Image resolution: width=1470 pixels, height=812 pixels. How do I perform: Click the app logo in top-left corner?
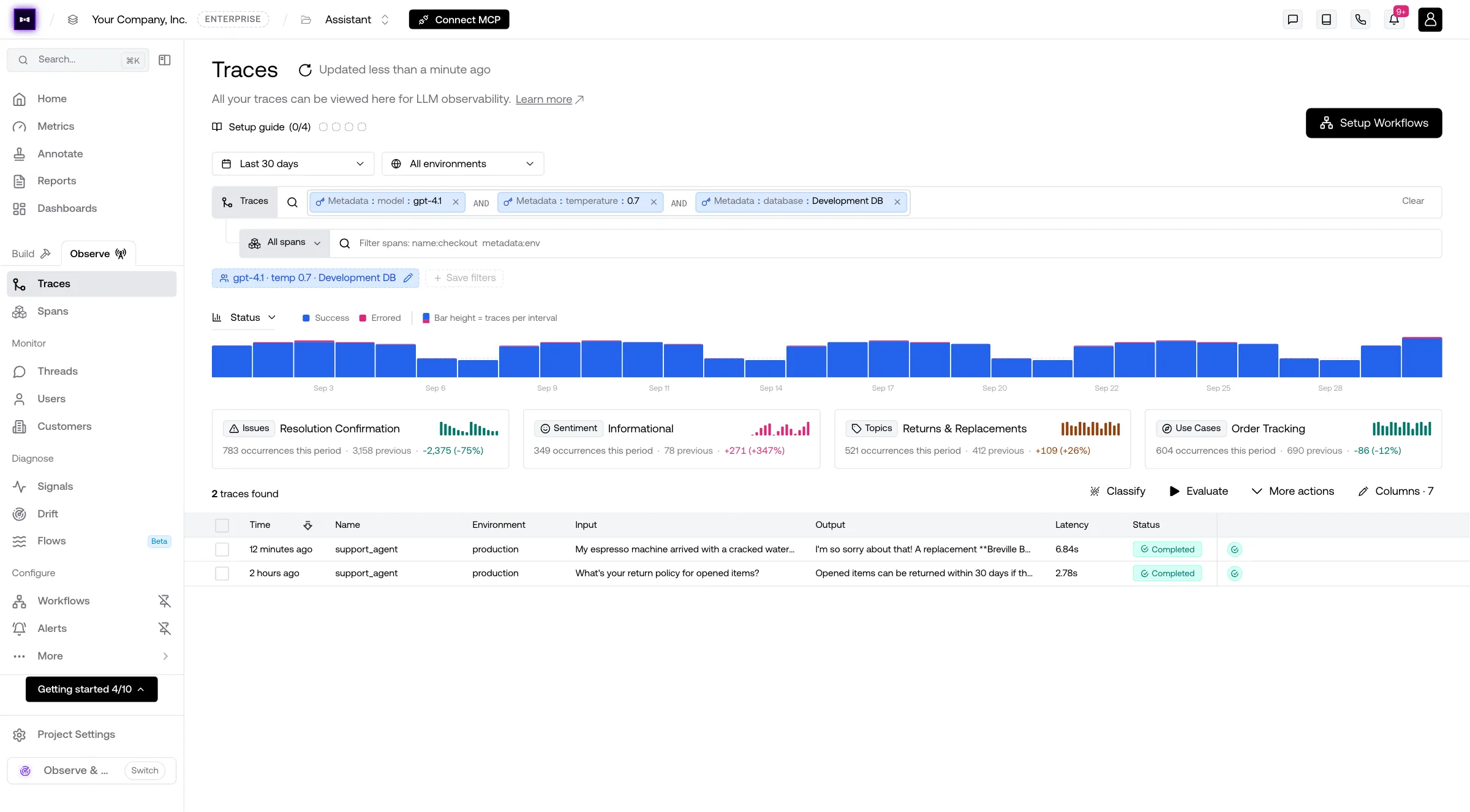[24, 20]
